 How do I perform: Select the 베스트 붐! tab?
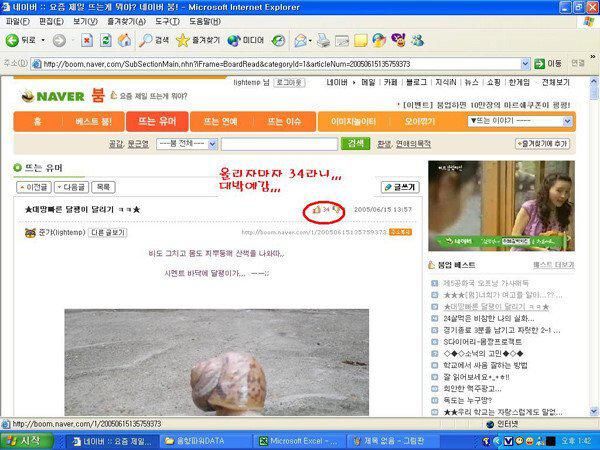(93, 122)
